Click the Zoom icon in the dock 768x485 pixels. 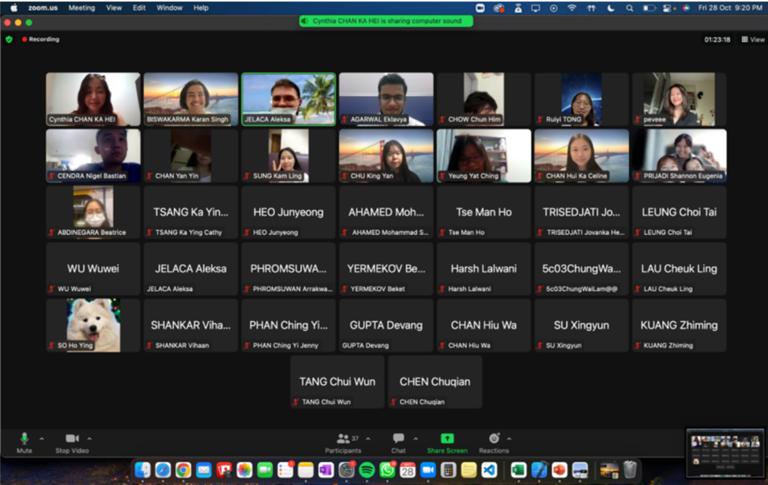pos(428,470)
